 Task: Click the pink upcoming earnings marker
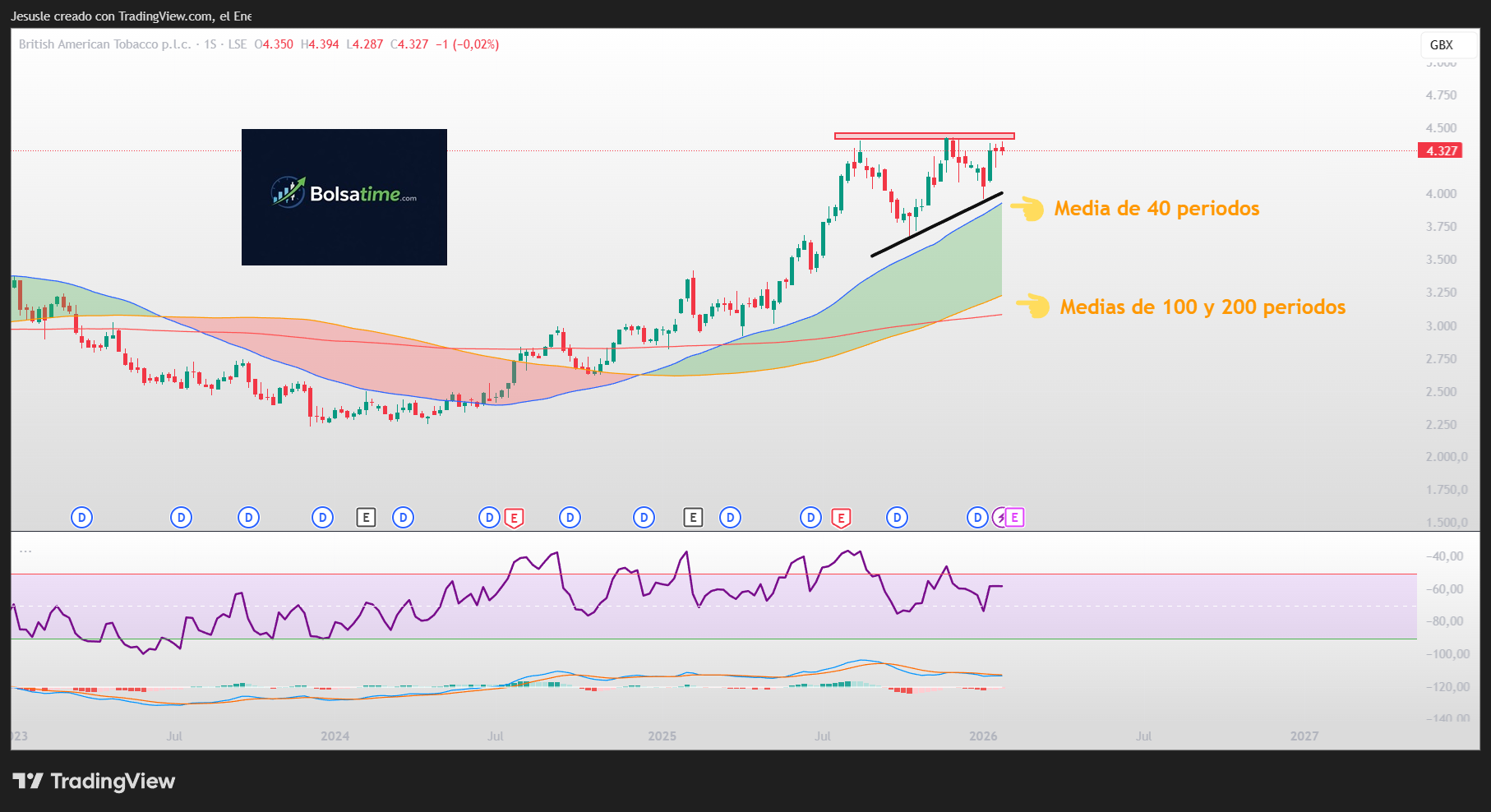click(x=1015, y=517)
